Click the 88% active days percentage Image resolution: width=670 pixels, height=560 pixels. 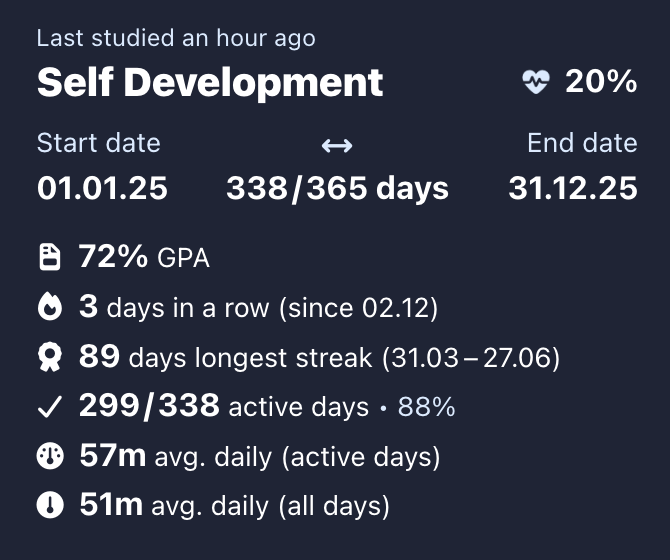click(427, 407)
